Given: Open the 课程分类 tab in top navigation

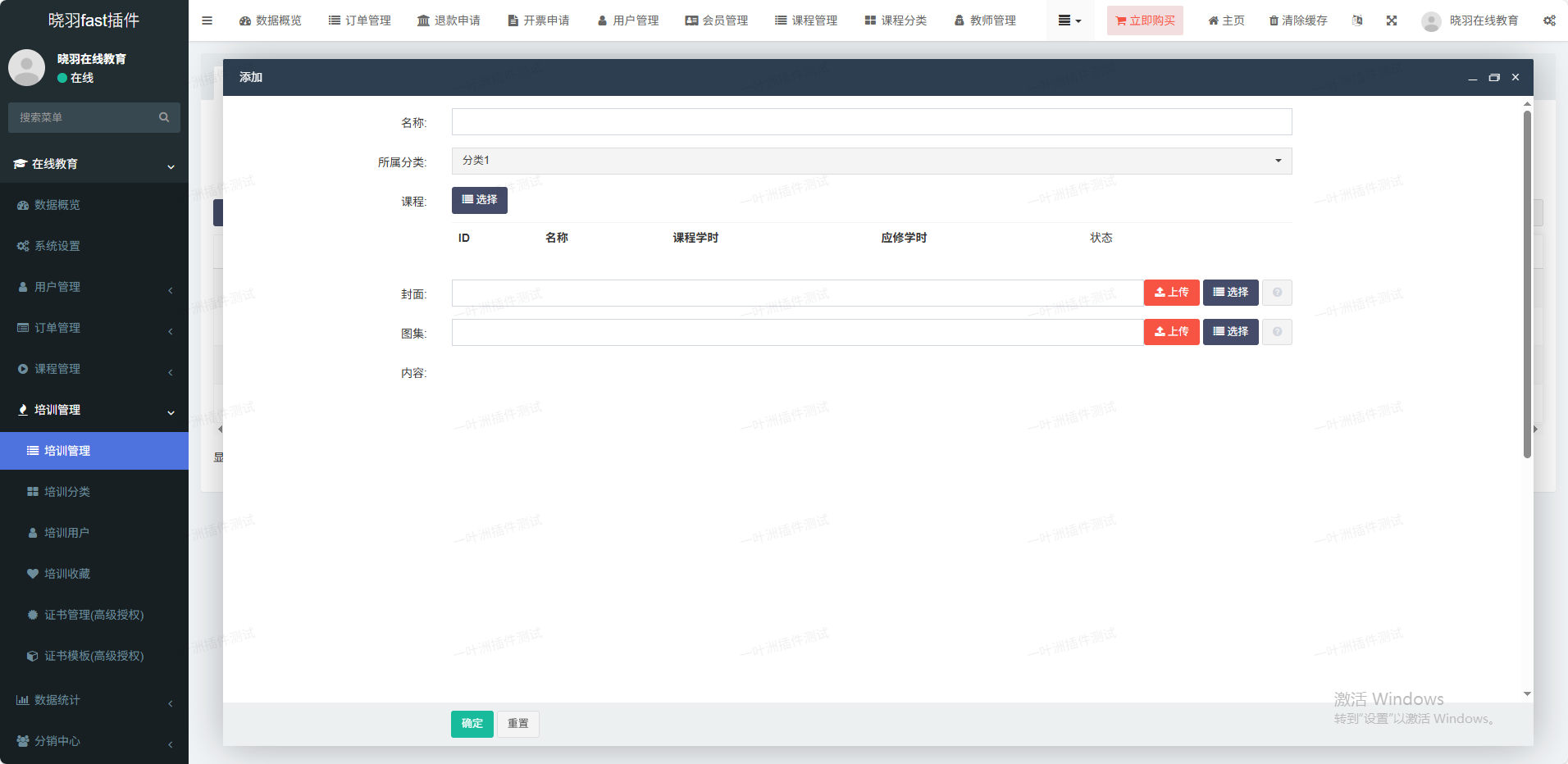Looking at the screenshot, I should coord(896,20).
